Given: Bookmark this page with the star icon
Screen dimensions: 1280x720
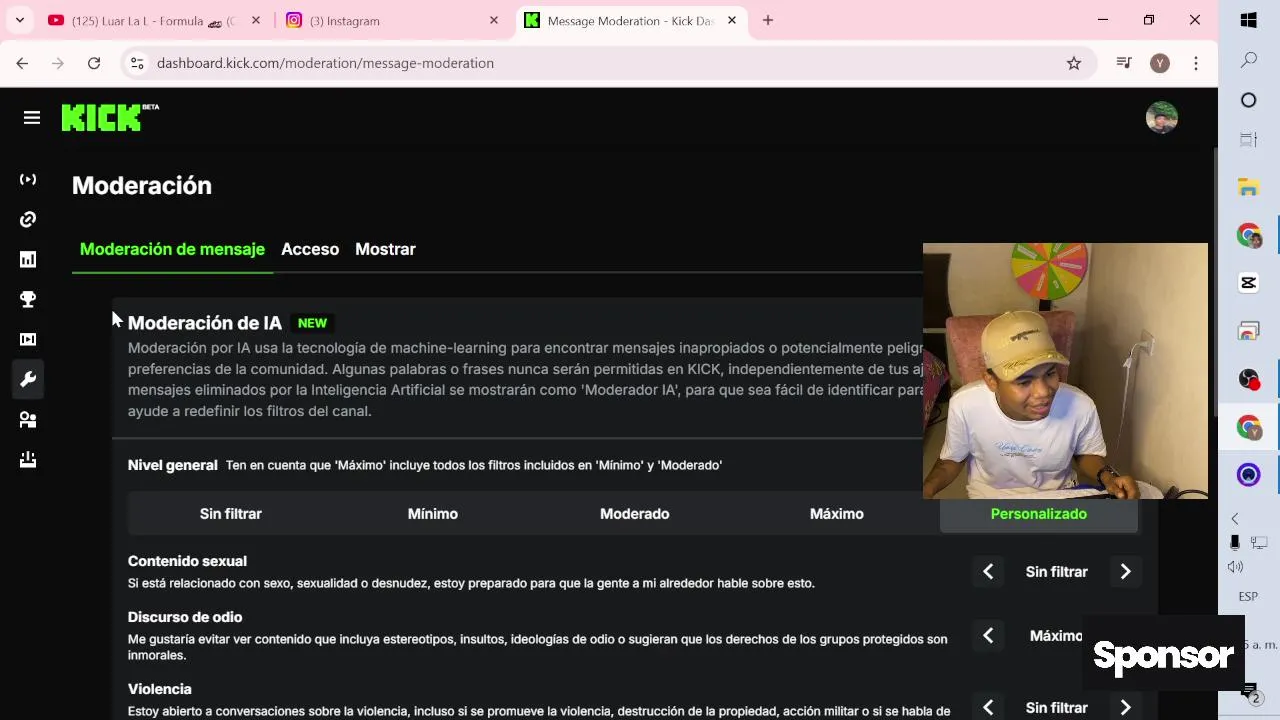Looking at the screenshot, I should point(1074,63).
